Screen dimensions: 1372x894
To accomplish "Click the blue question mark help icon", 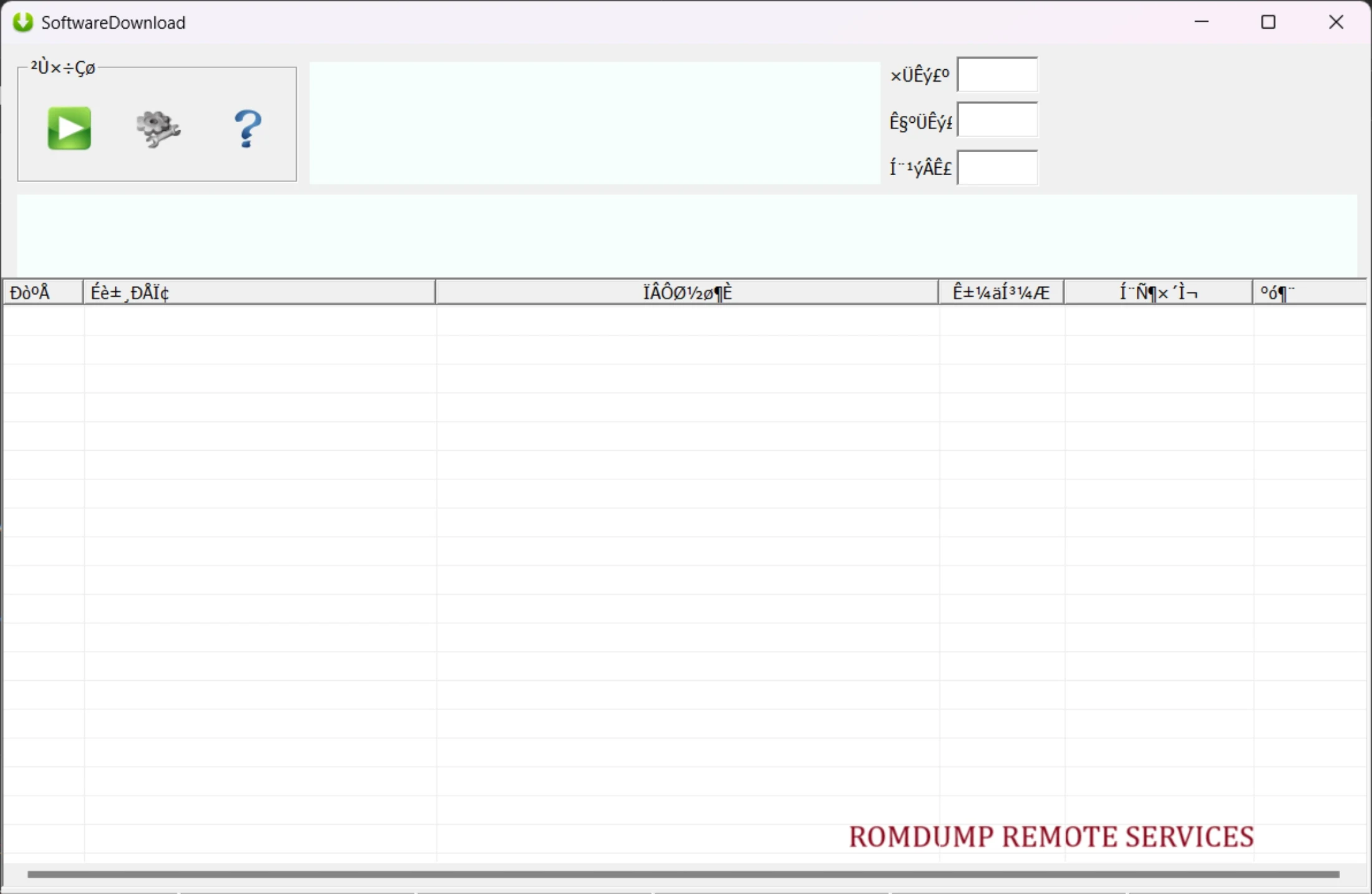I will 248,128.
